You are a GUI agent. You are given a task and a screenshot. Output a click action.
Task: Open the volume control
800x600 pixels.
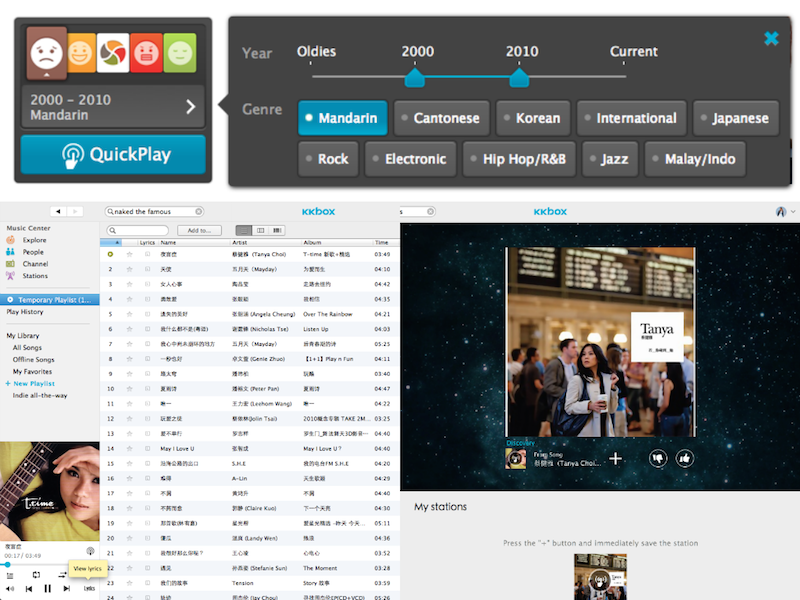[x=10, y=589]
